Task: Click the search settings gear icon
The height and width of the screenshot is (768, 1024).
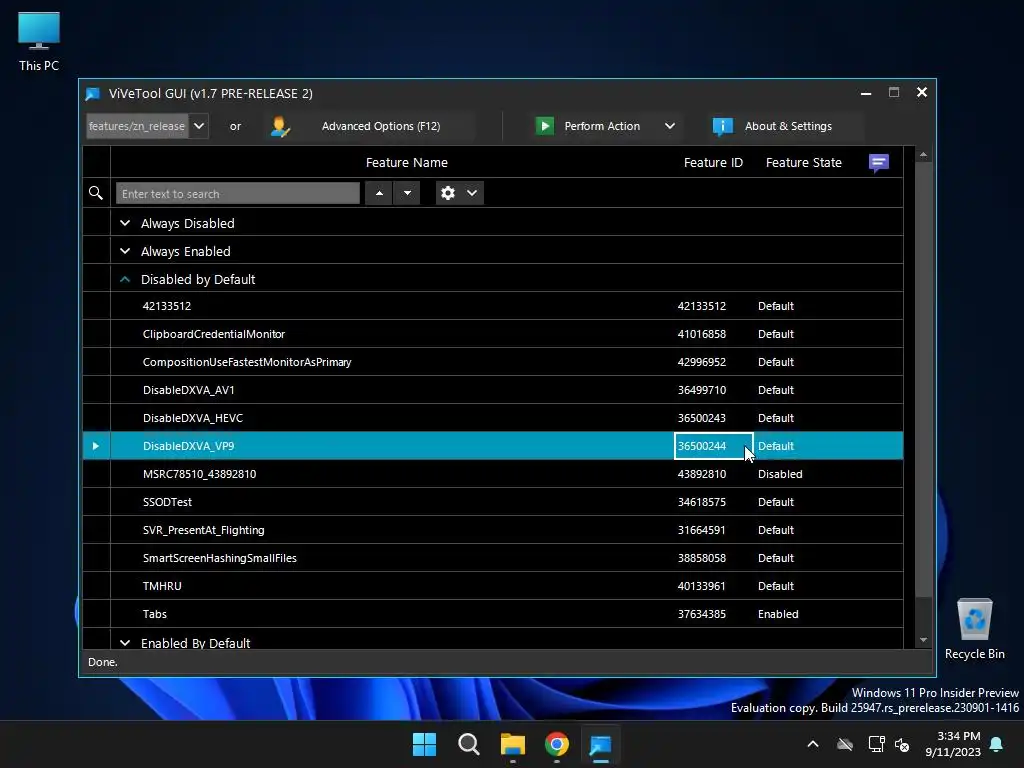Action: pos(448,193)
